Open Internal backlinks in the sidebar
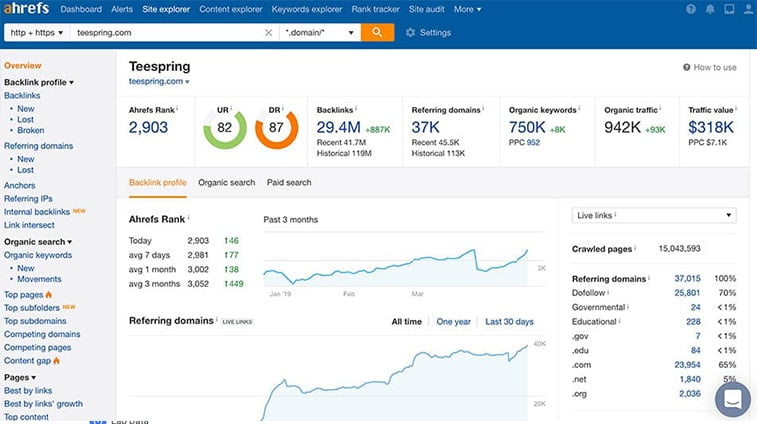This screenshot has width=757, height=424. (x=37, y=212)
